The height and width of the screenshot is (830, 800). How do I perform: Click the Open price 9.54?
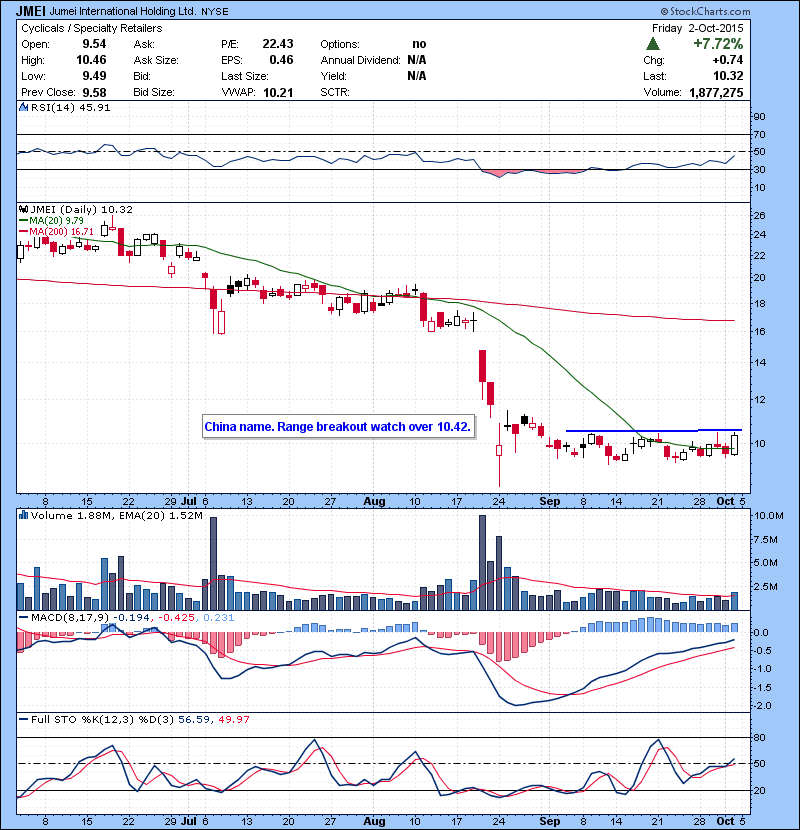94,44
